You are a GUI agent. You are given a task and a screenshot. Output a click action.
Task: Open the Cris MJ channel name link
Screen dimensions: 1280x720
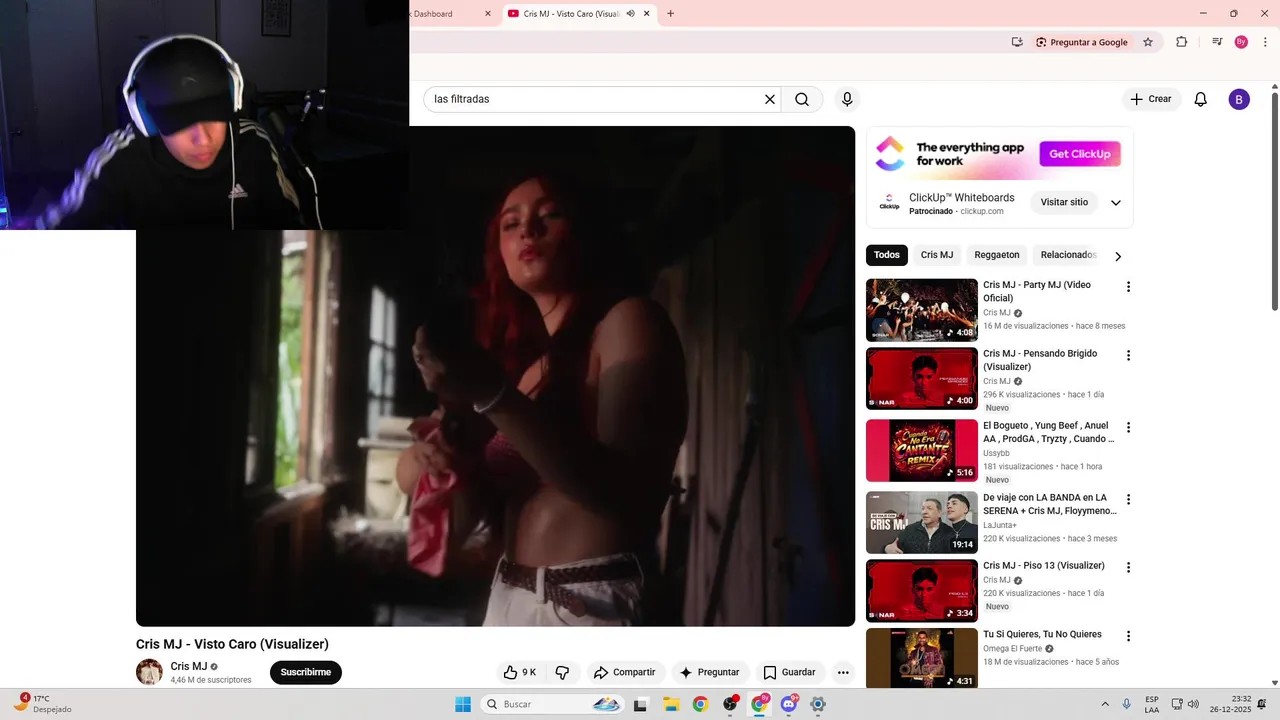click(189, 666)
